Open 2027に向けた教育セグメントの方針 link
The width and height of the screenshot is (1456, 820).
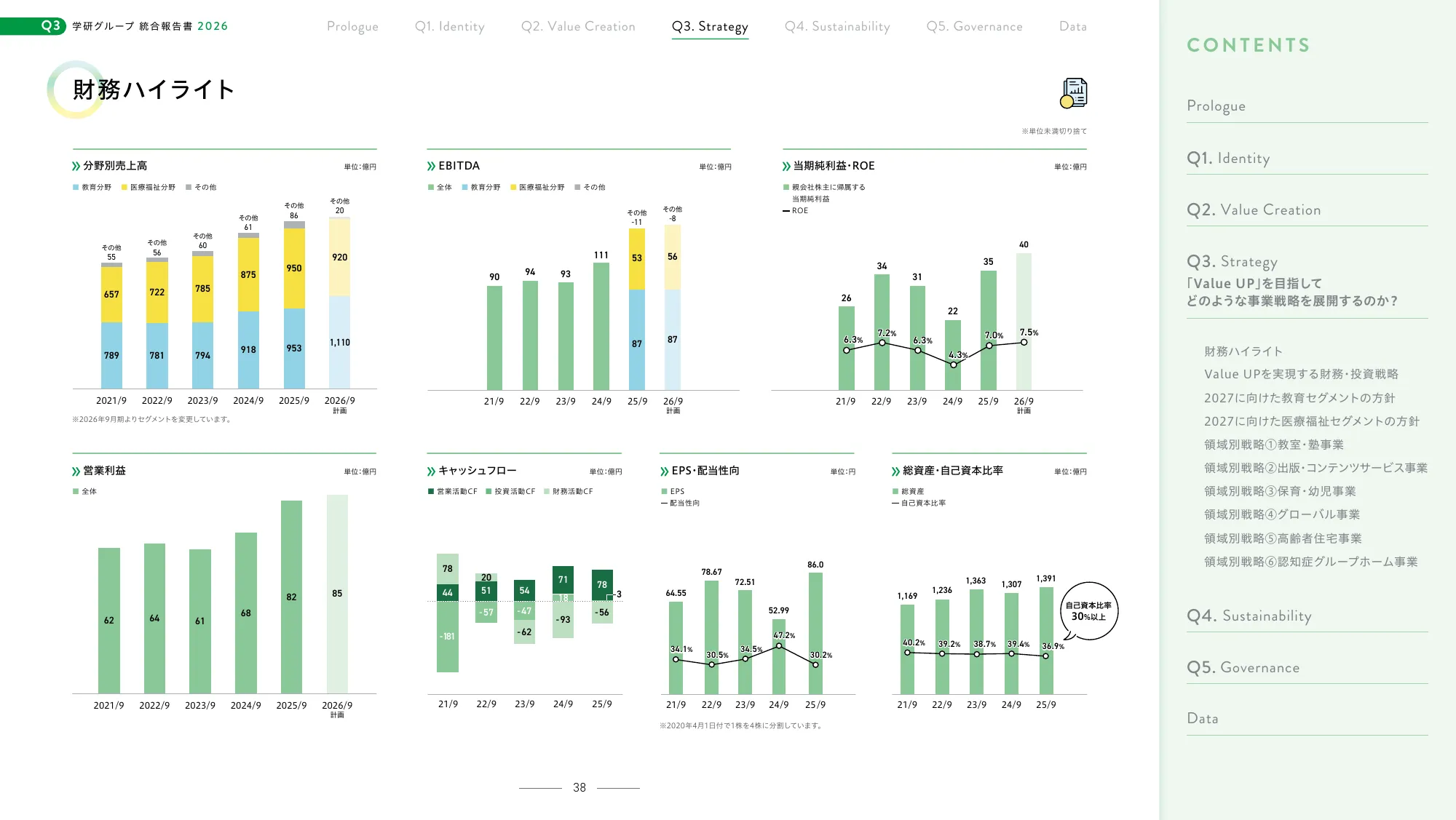click(1299, 398)
